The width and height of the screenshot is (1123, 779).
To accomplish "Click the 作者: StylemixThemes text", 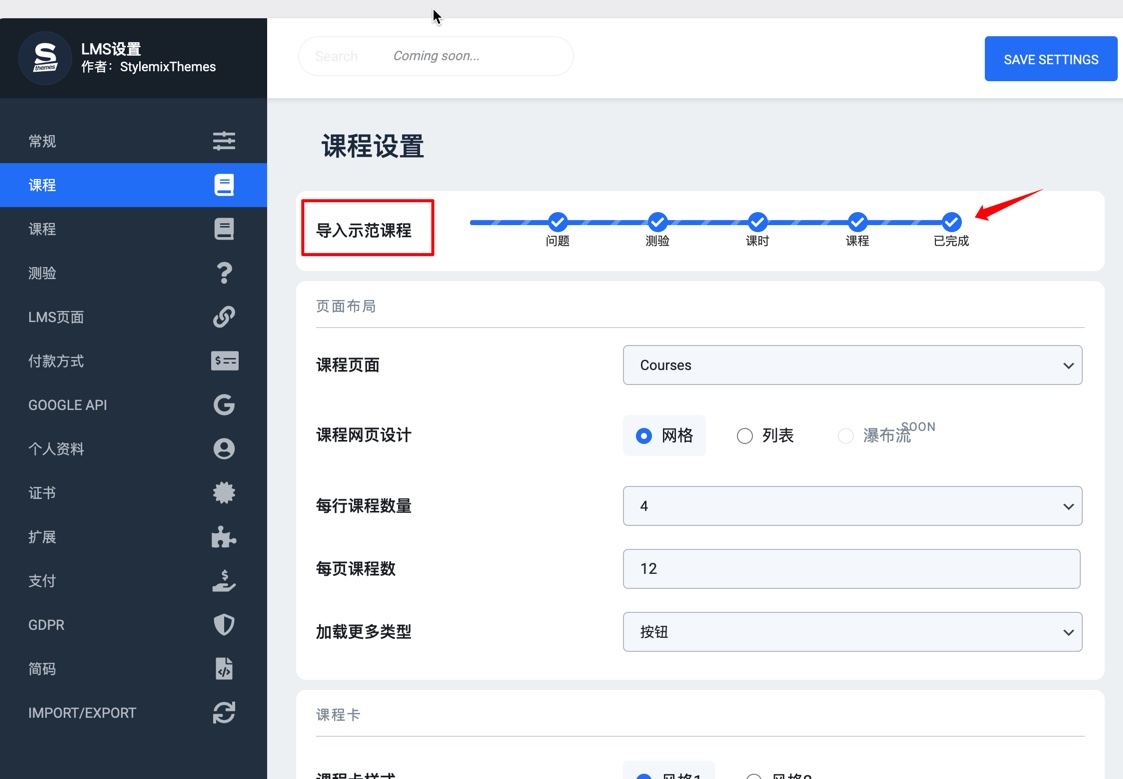I will (148, 67).
